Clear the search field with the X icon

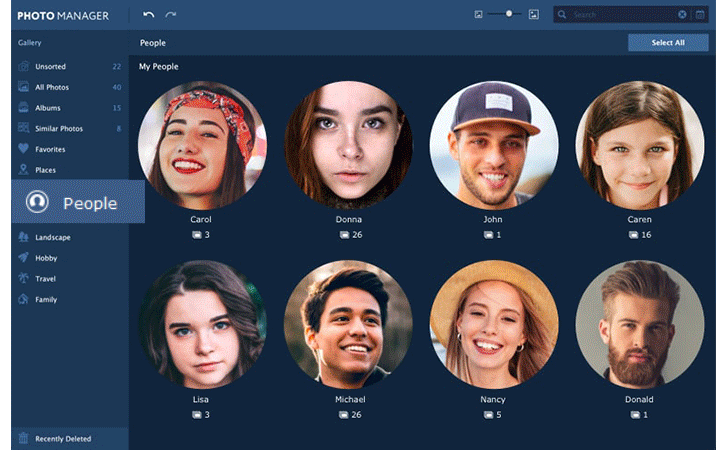[682, 14]
